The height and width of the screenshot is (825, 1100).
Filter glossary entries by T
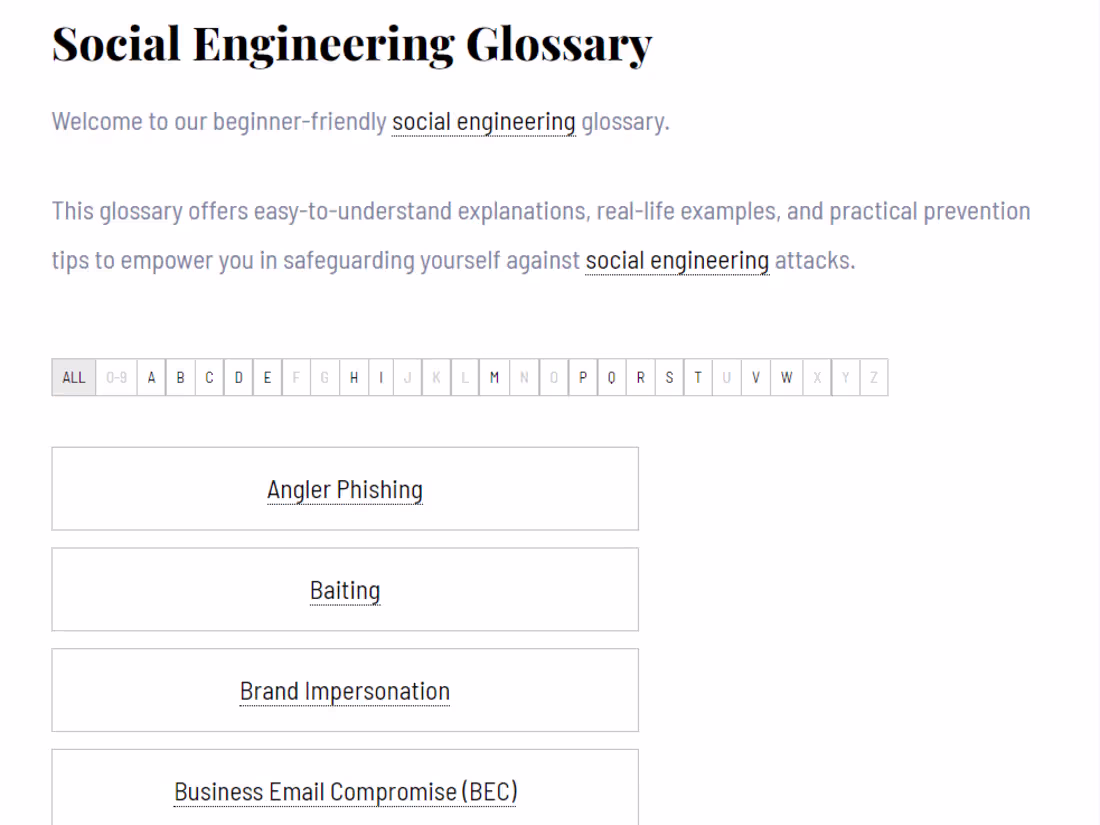(697, 377)
